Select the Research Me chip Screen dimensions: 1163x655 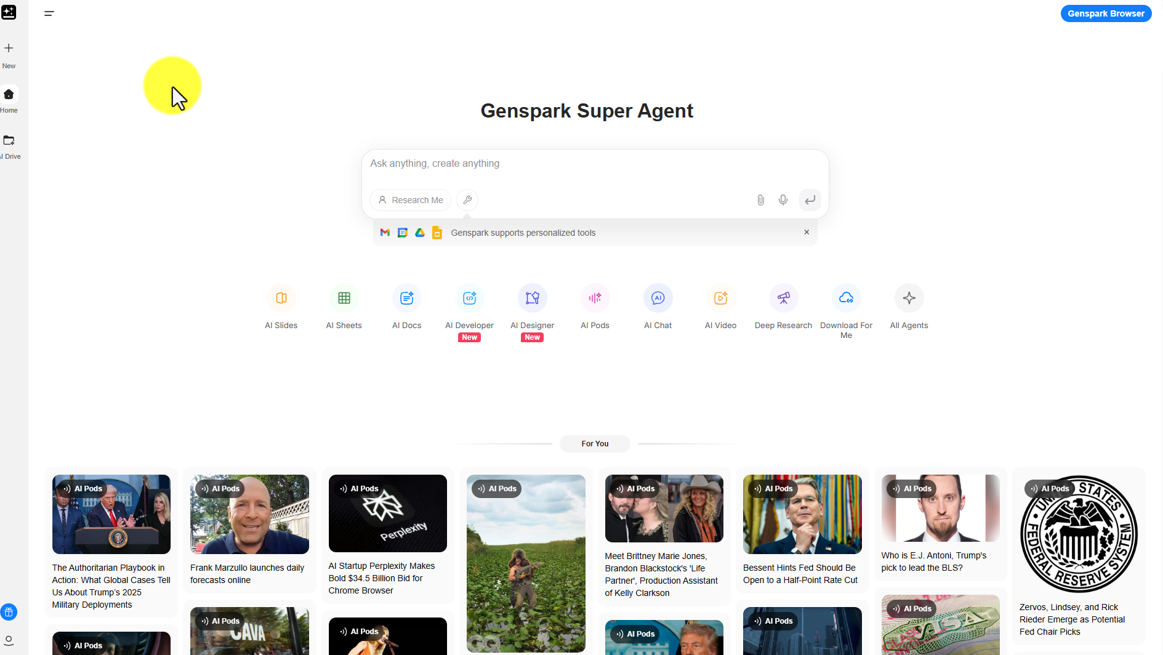(410, 200)
